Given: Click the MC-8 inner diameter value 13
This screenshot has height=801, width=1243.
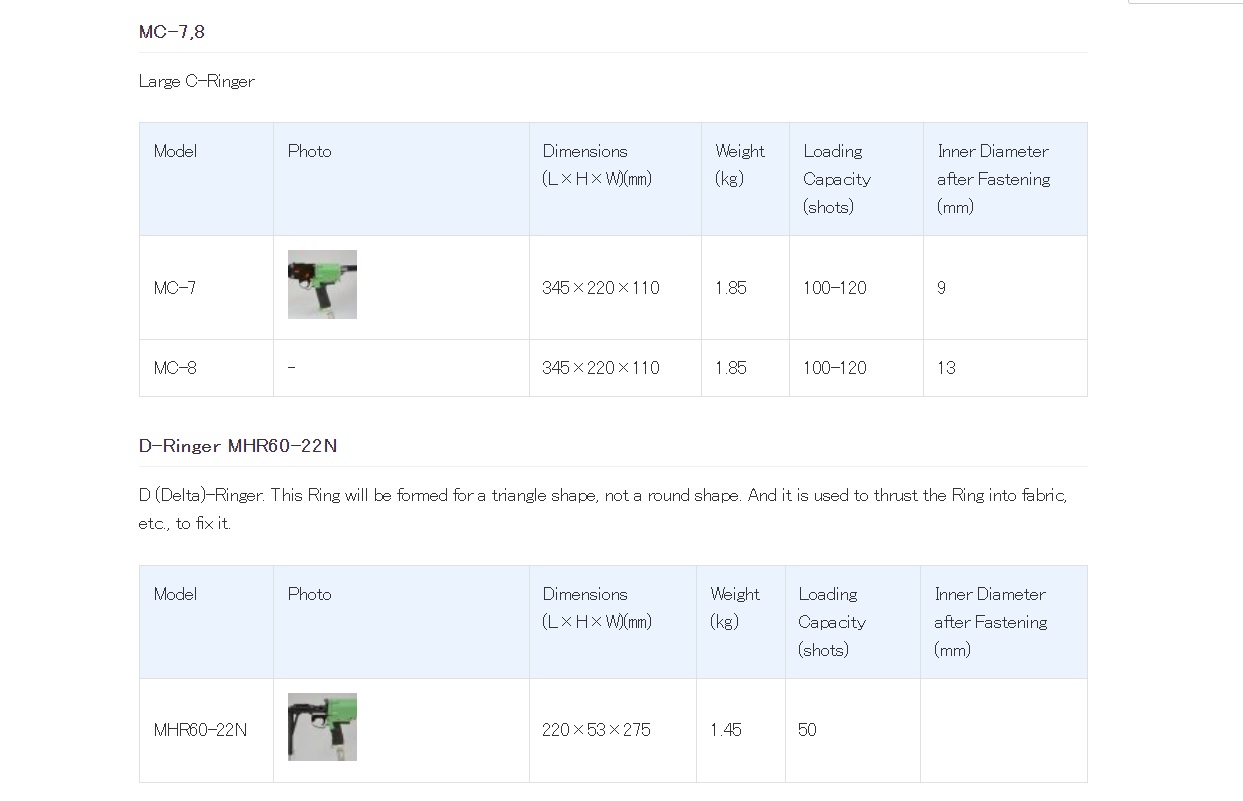Looking at the screenshot, I should tap(946, 368).
